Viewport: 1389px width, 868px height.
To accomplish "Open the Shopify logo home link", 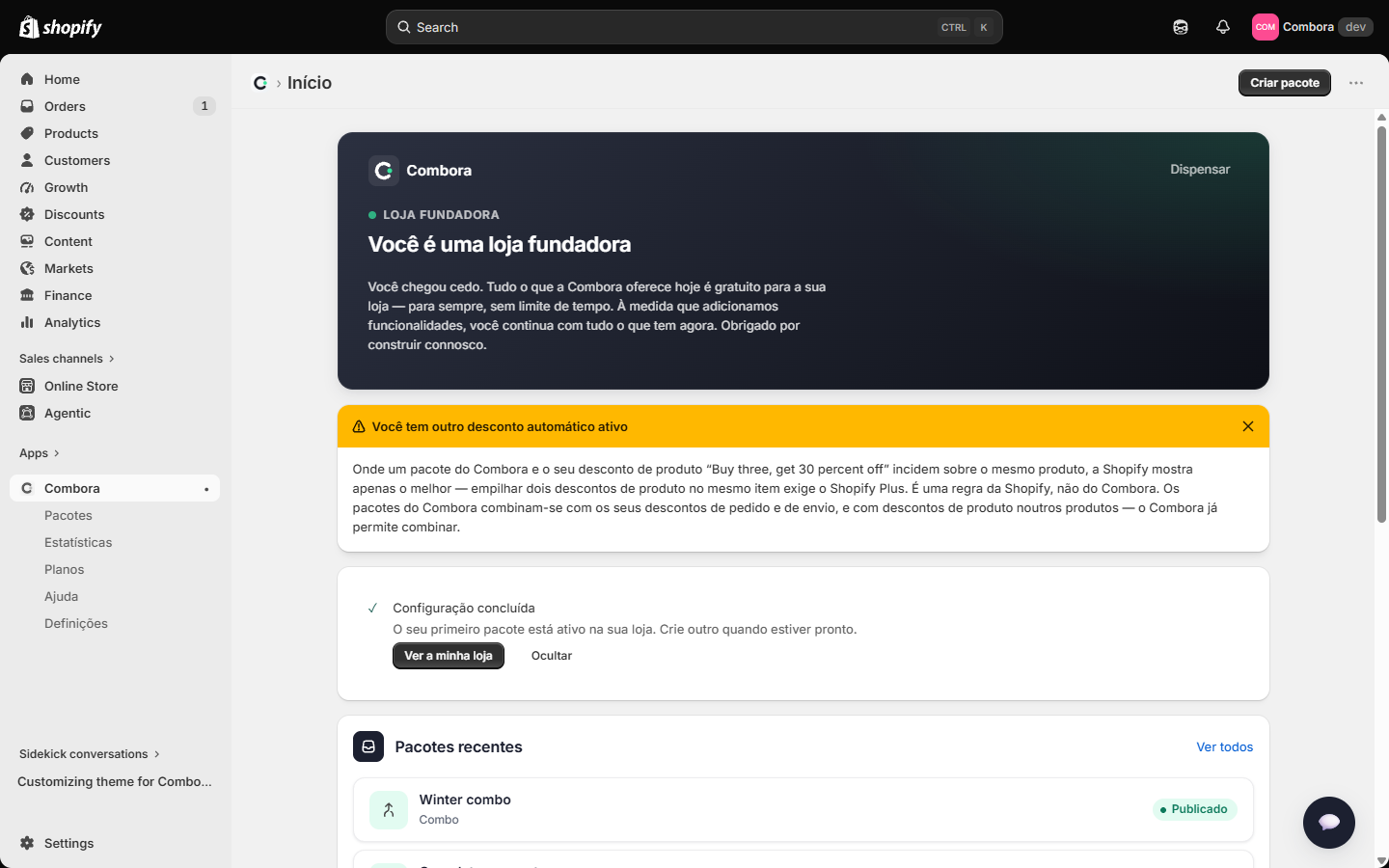I will [61, 27].
